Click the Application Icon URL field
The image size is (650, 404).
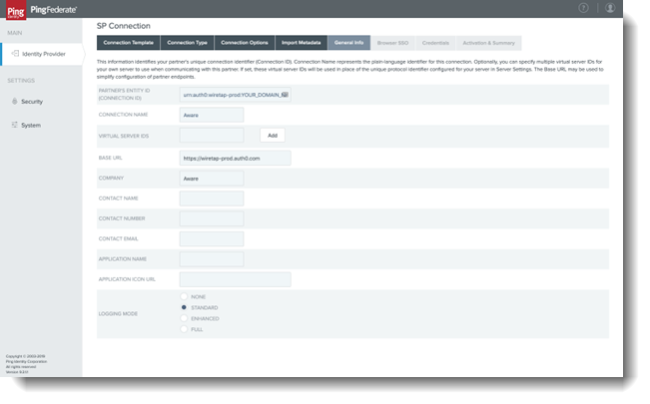(235, 280)
